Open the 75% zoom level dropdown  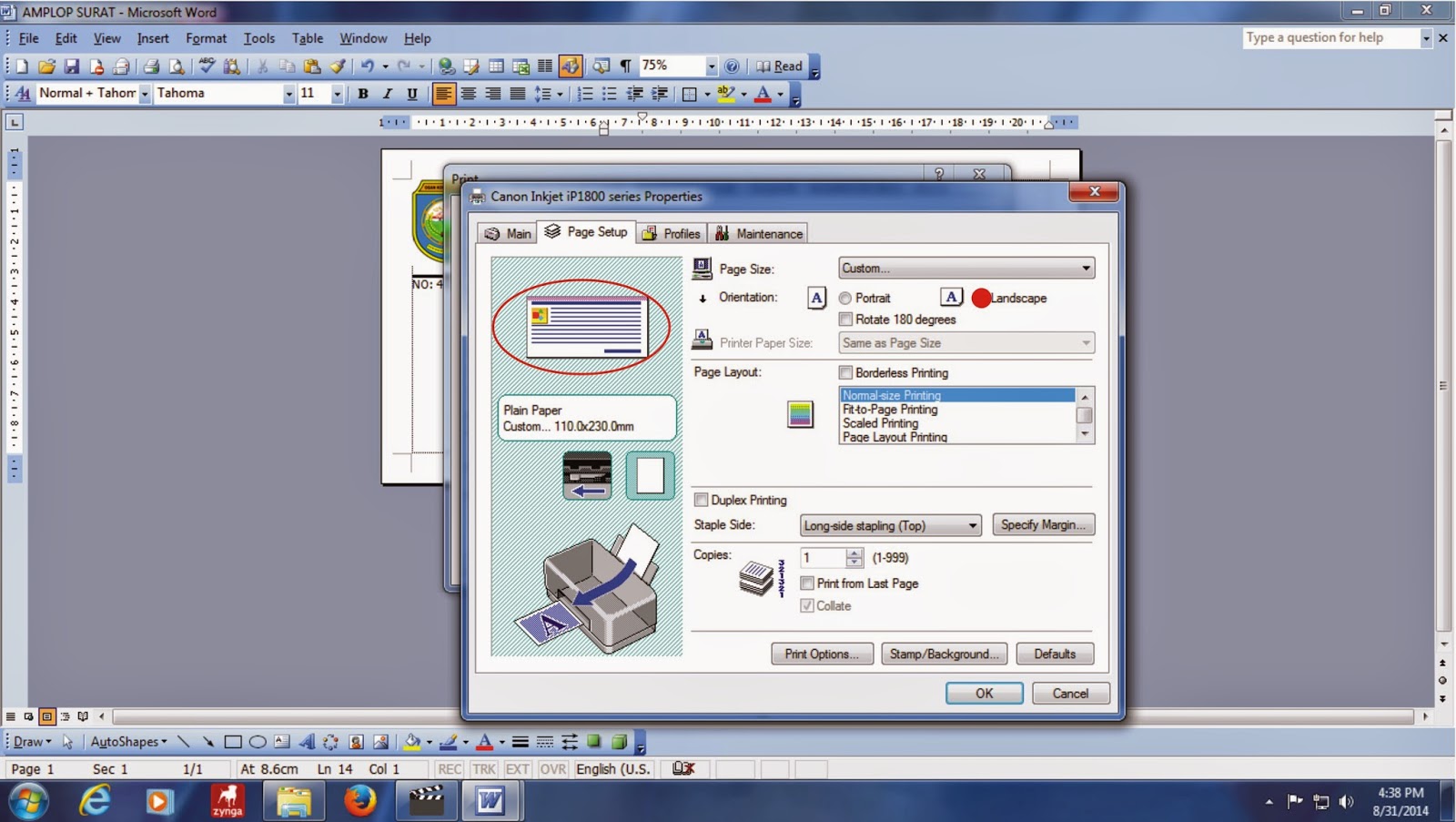coord(711,66)
